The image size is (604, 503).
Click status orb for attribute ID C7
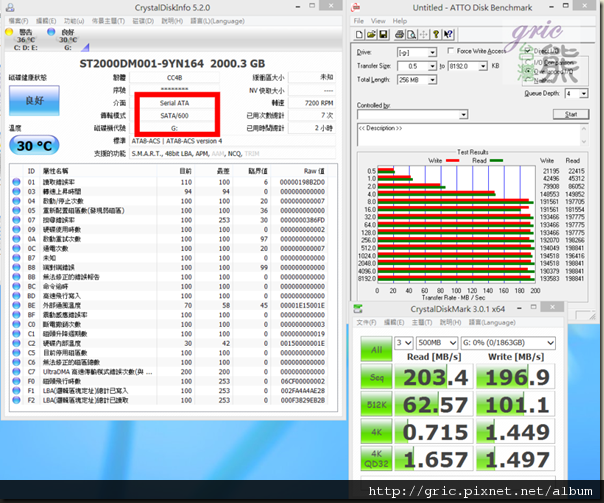click(16, 371)
